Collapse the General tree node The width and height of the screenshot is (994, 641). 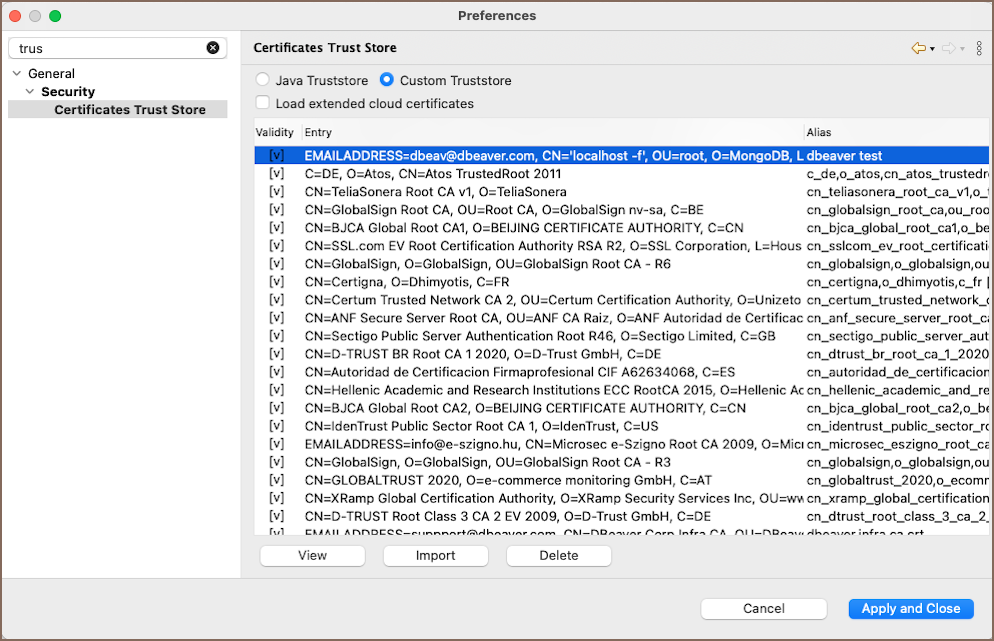pyautogui.click(x=17, y=74)
